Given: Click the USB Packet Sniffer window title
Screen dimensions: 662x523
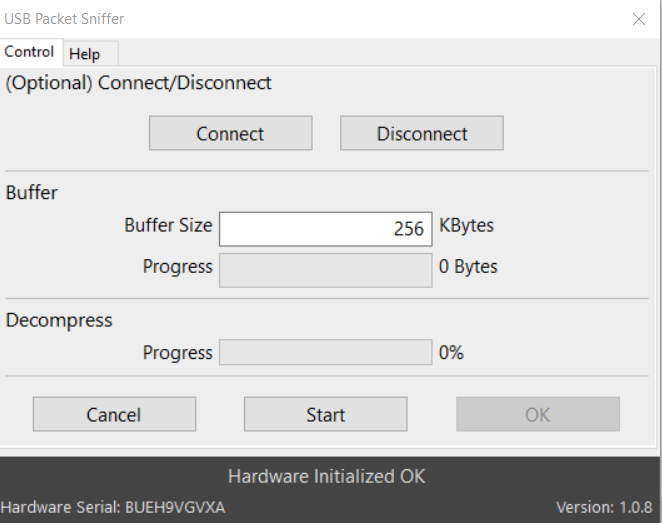Looking at the screenshot, I should pyautogui.click(x=64, y=19).
